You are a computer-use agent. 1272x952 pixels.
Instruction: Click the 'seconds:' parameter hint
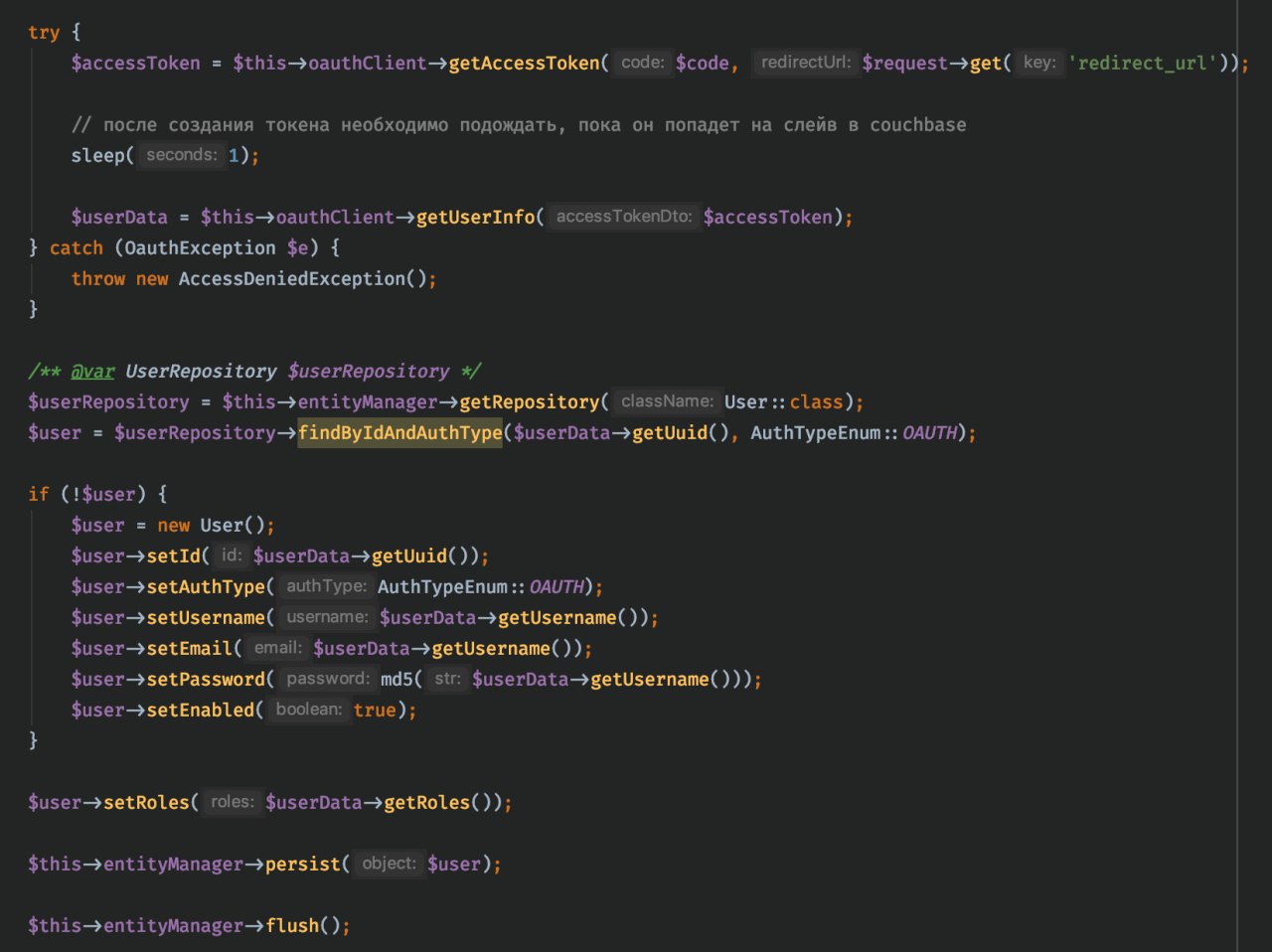pyautogui.click(x=181, y=155)
